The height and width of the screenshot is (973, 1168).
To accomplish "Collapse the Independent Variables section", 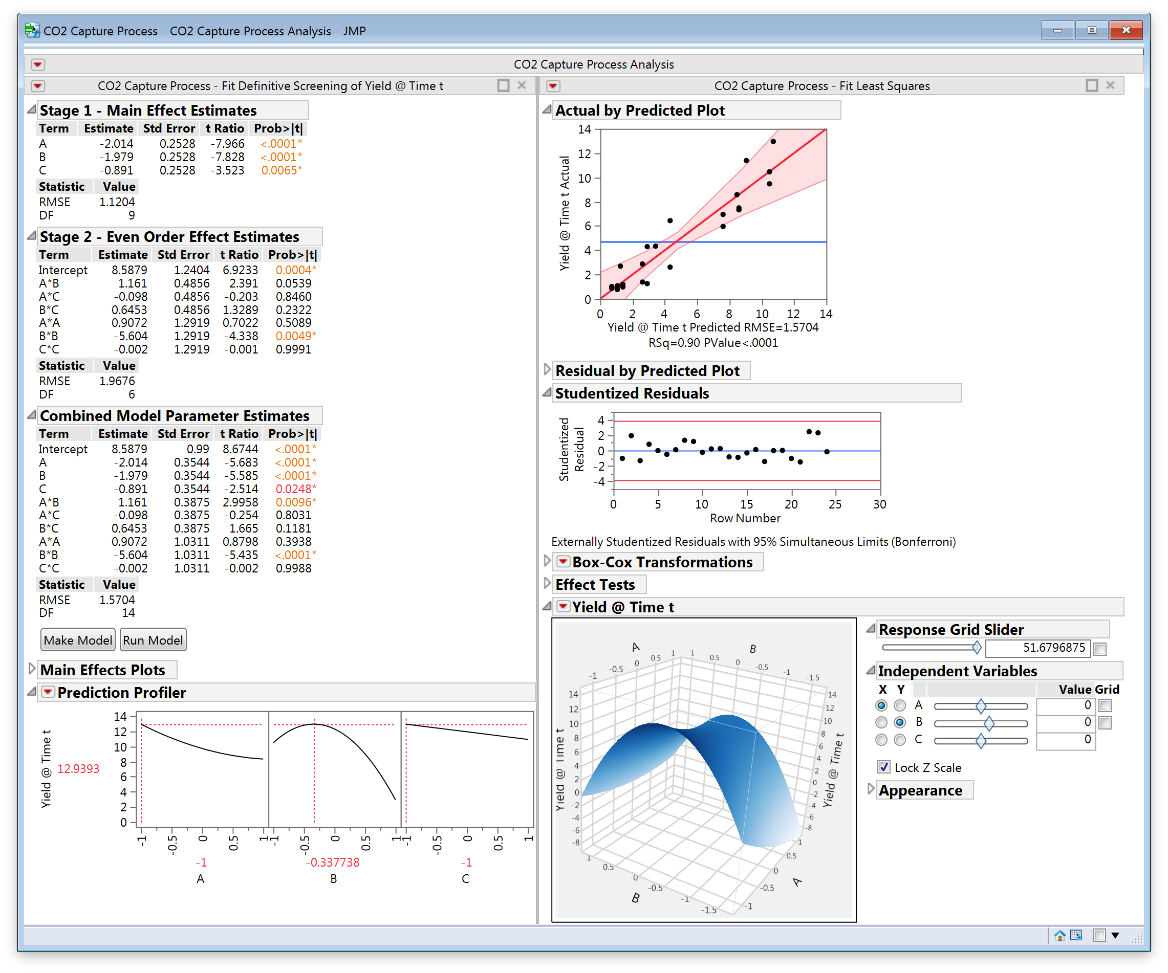I will (x=871, y=671).
